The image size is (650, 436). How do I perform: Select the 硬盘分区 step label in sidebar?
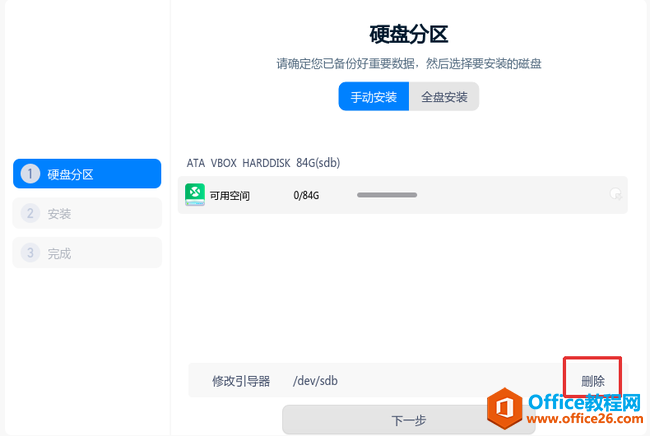pos(70,174)
